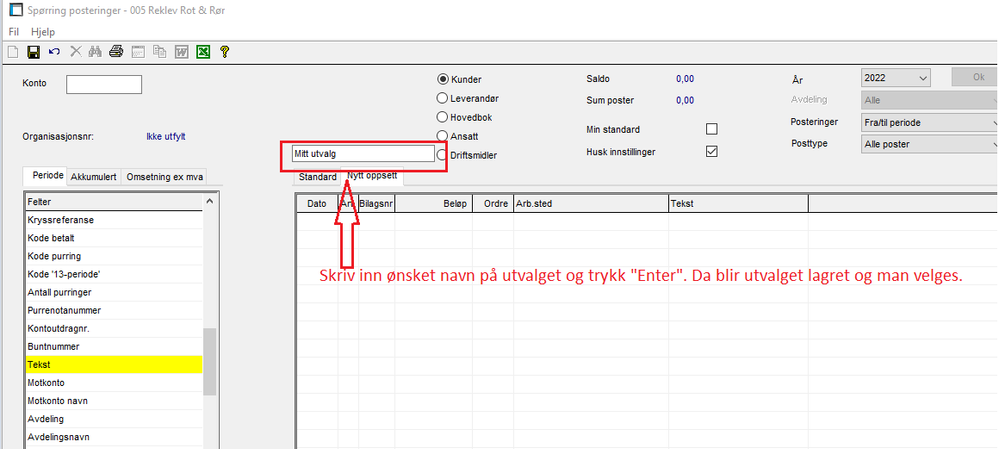Click the binoculars search icon
This screenshot has width=999, height=449.
pyautogui.click(x=96, y=52)
